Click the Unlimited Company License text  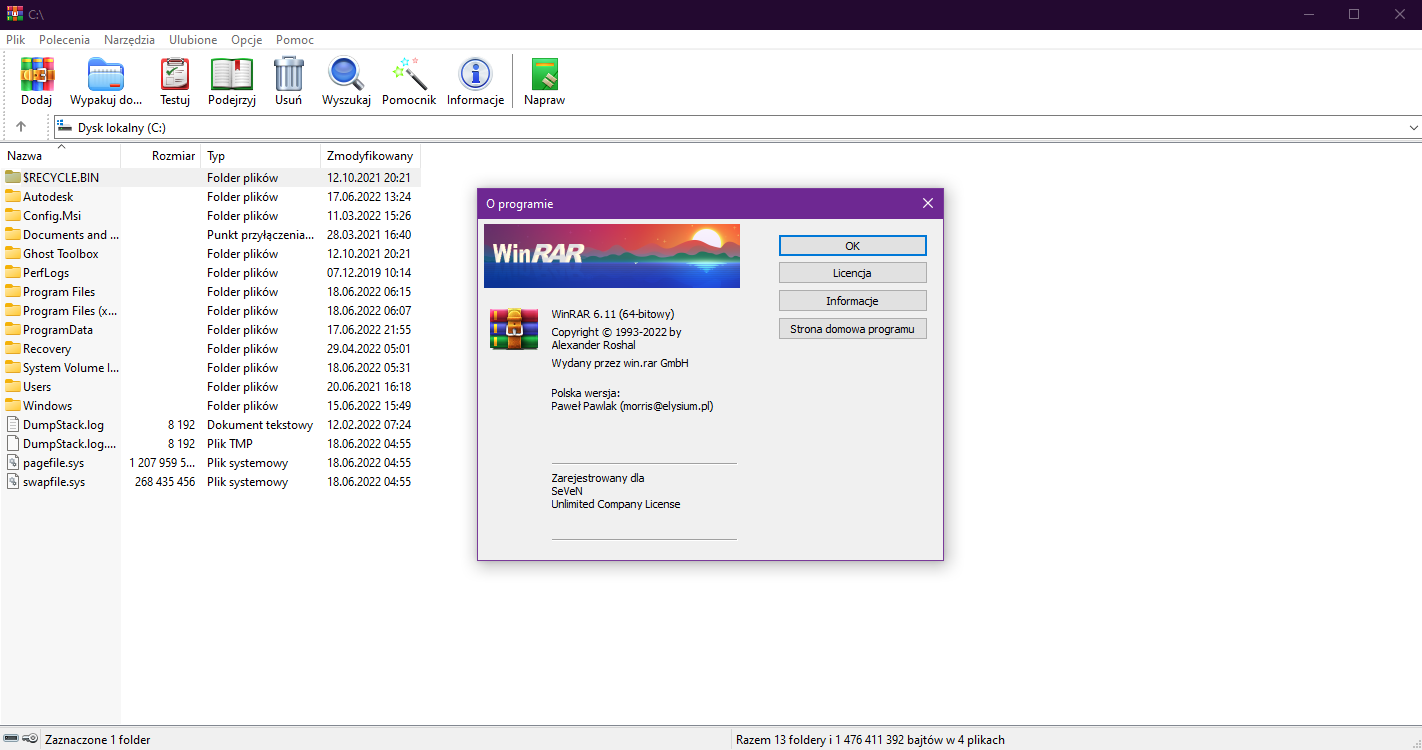pyautogui.click(x=616, y=505)
